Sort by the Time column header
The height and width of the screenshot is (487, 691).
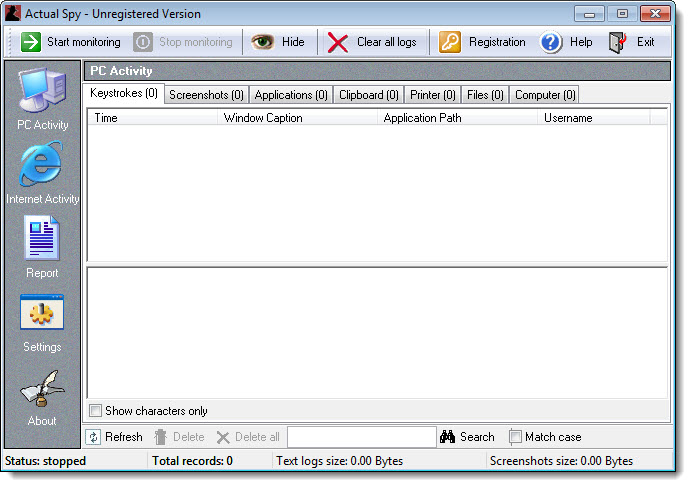click(x=152, y=118)
